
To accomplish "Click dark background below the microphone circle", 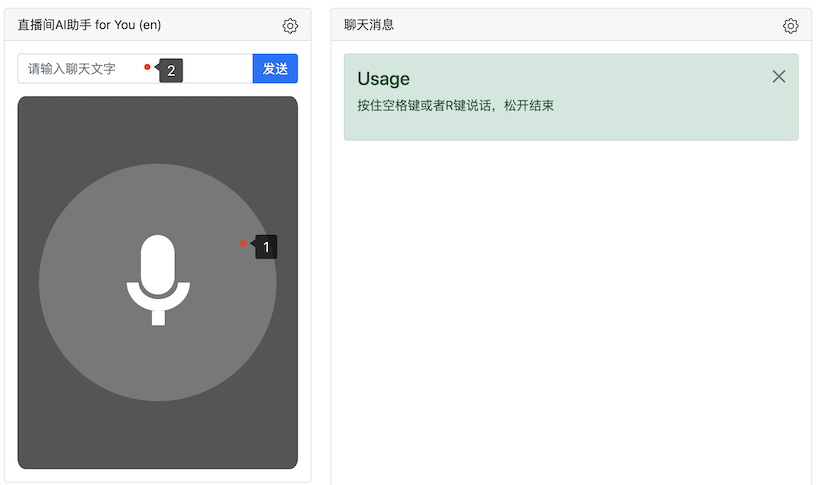I will point(158,436).
